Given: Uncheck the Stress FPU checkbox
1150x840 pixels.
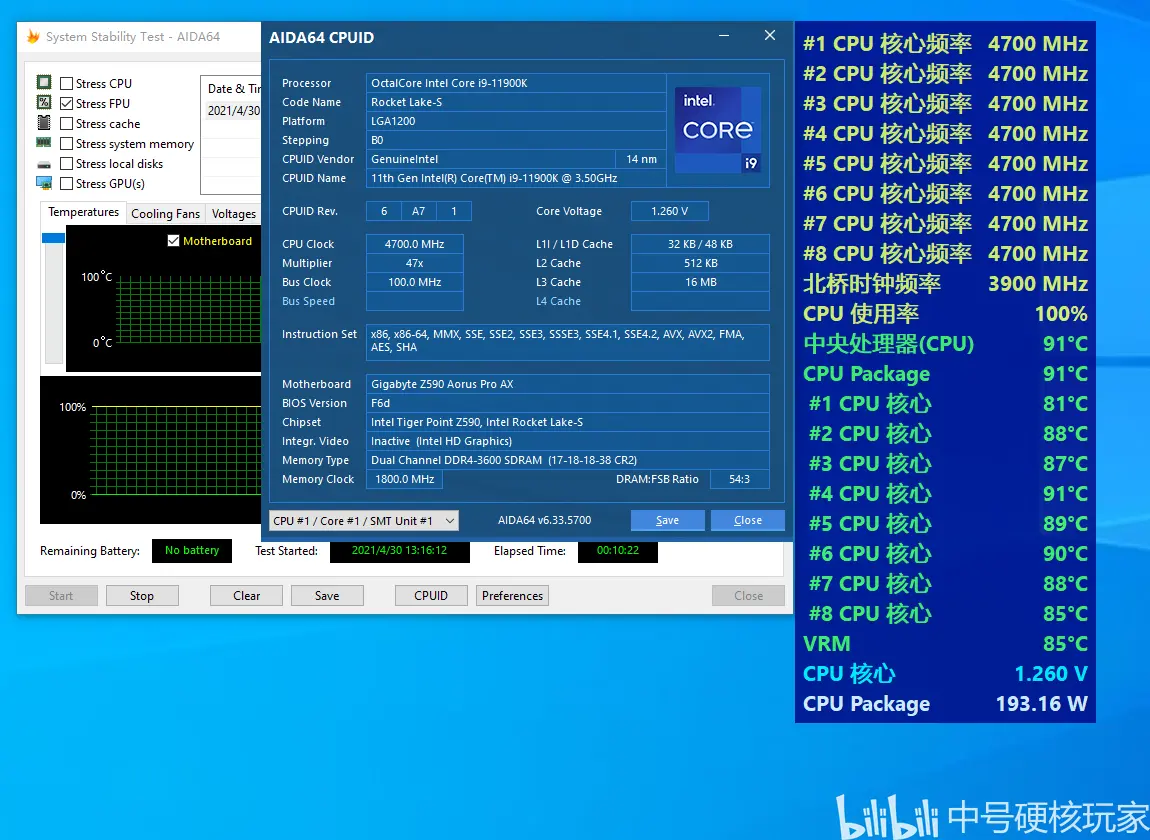Looking at the screenshot, I should pyautogui.click(x=67, y=103).
